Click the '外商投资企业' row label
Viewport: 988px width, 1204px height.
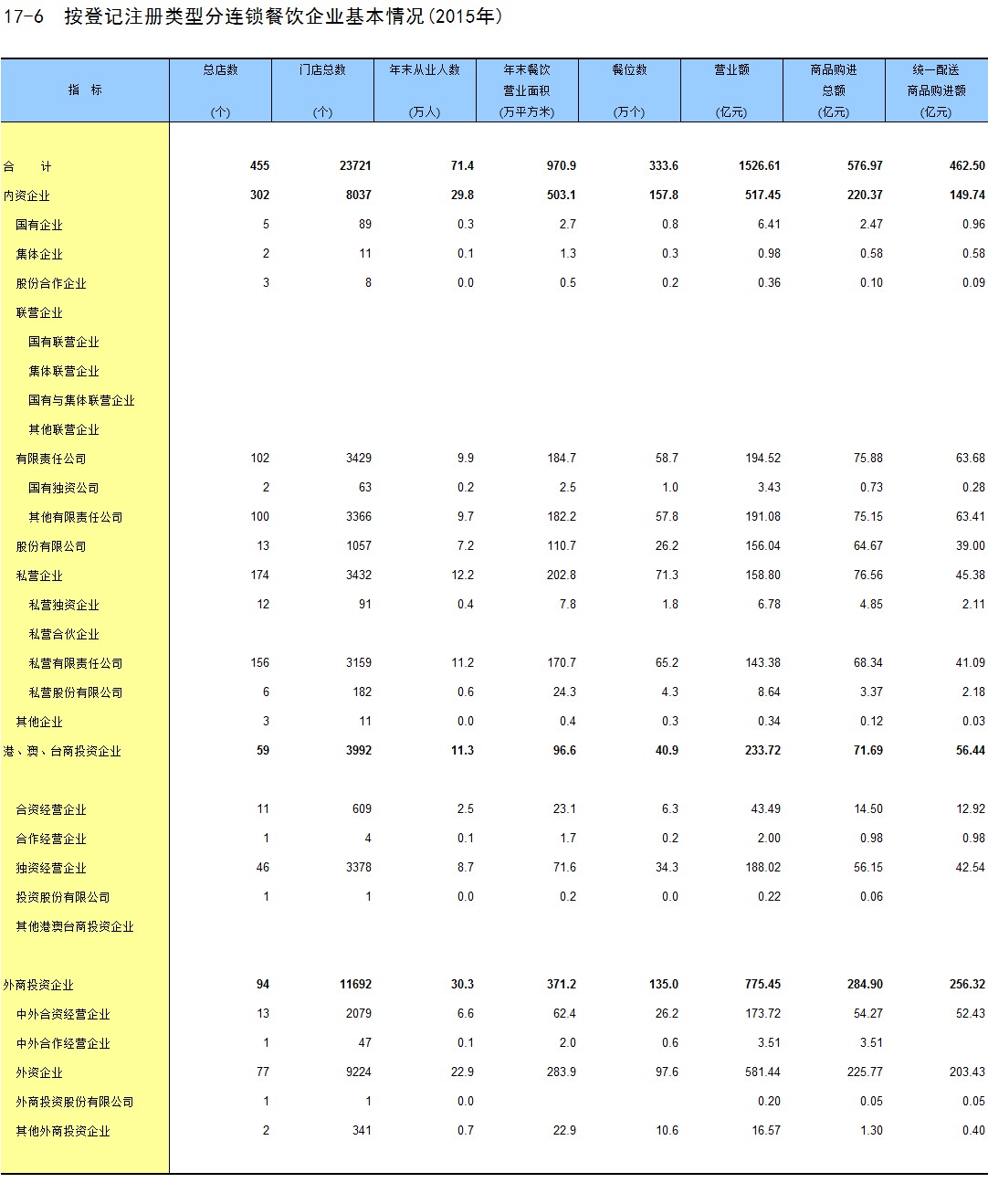38,985
